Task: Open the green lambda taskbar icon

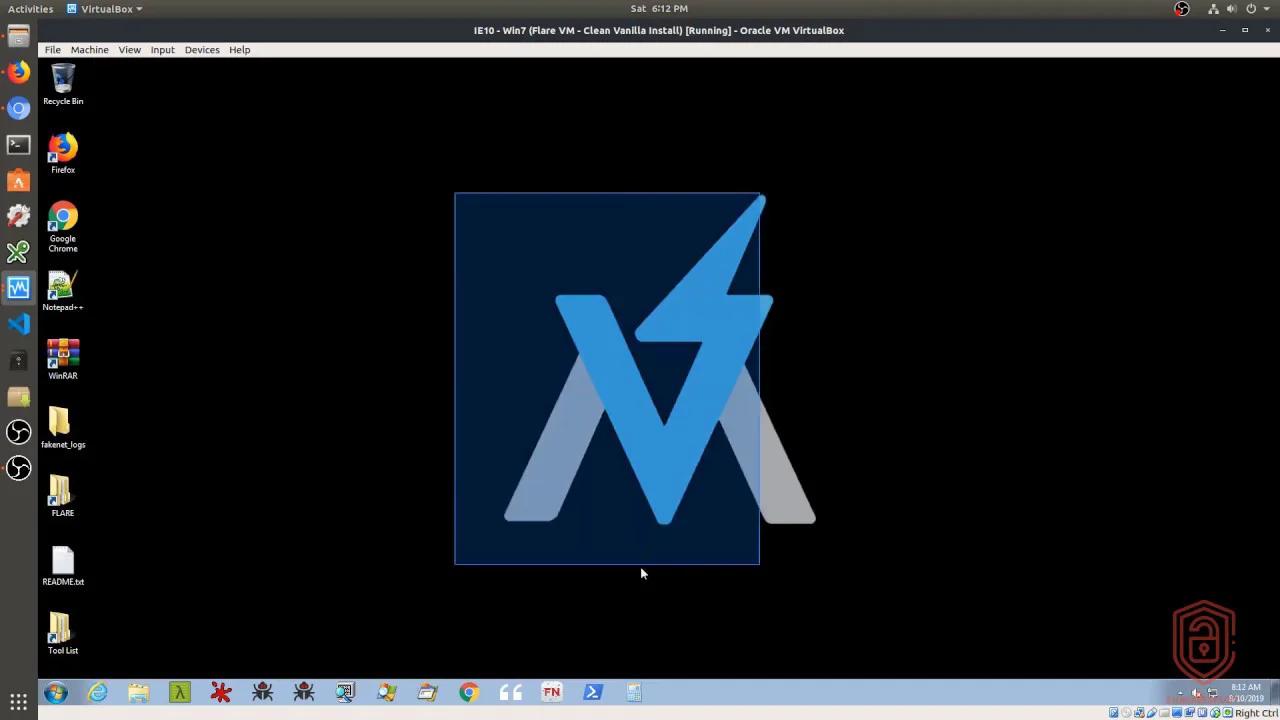Action: pos(180,692)
